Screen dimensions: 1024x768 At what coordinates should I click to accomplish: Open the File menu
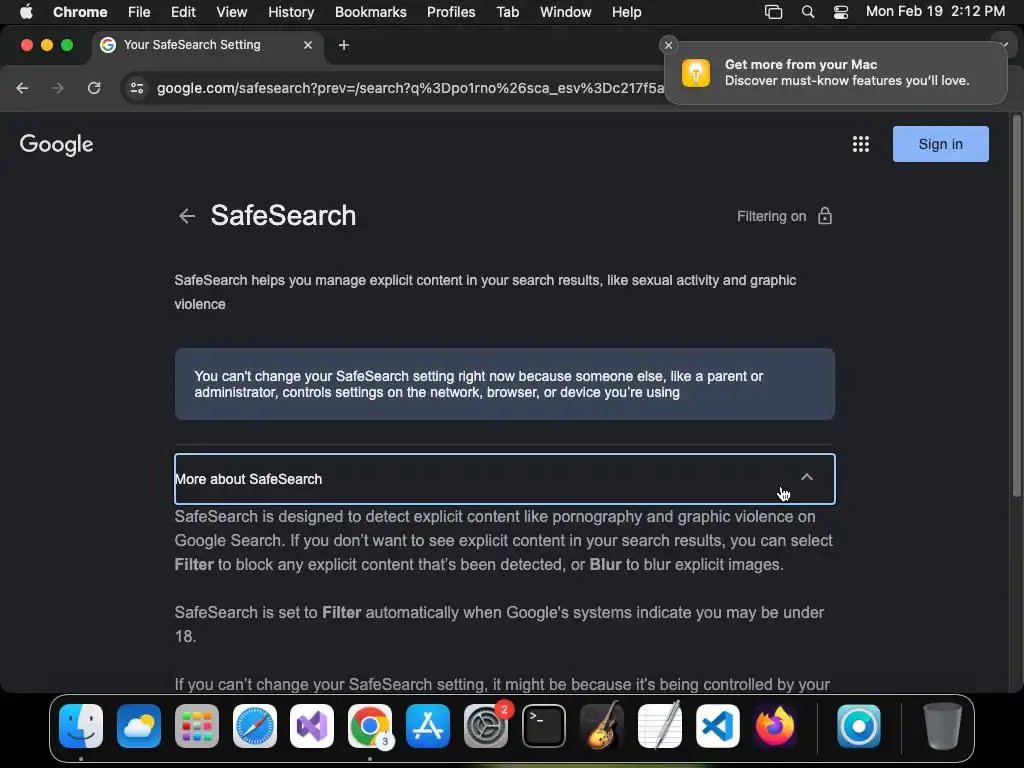pos(139,12)
